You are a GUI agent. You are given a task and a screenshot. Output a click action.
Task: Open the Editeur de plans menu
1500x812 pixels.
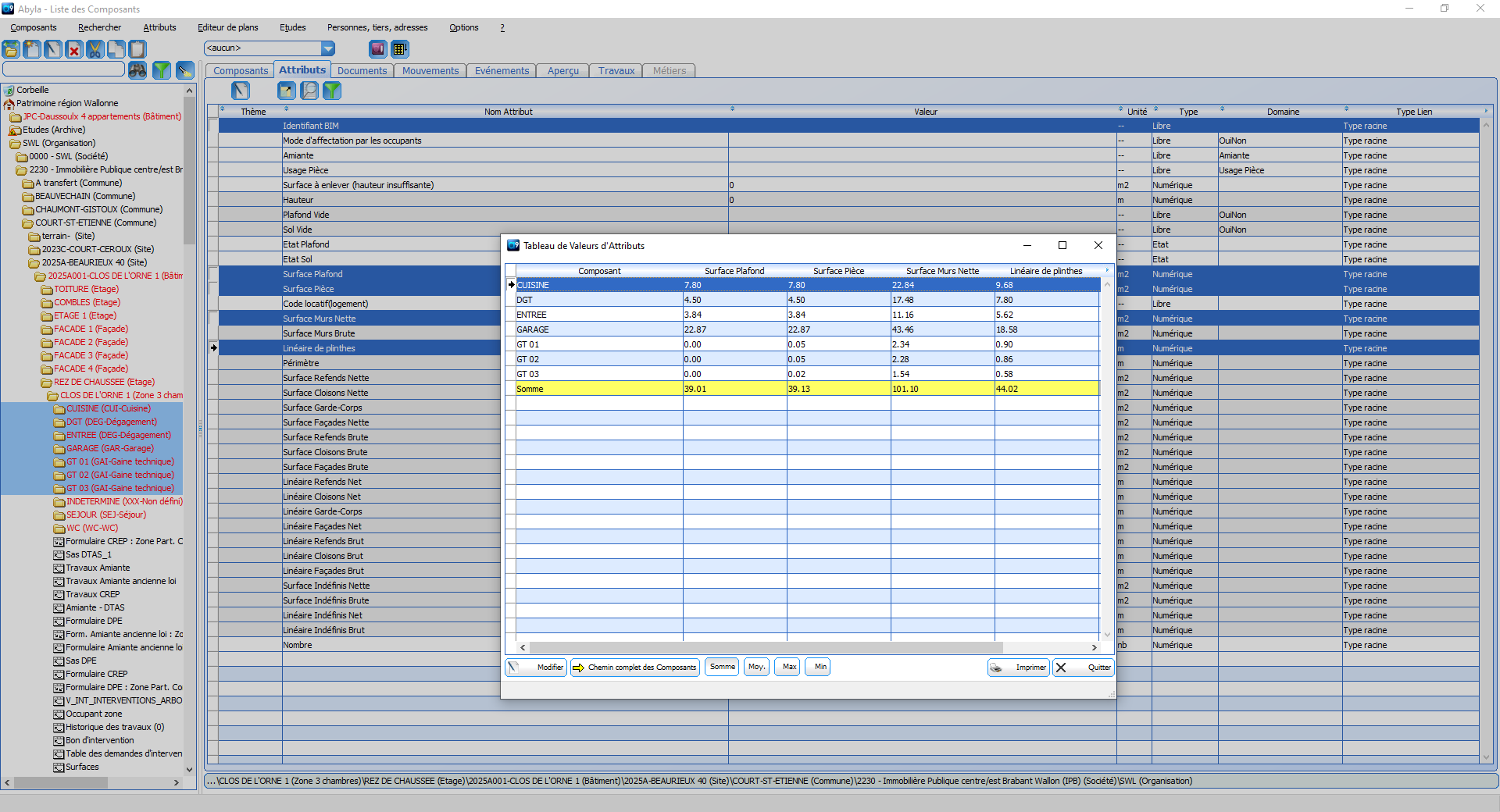(x=227, y=27)
